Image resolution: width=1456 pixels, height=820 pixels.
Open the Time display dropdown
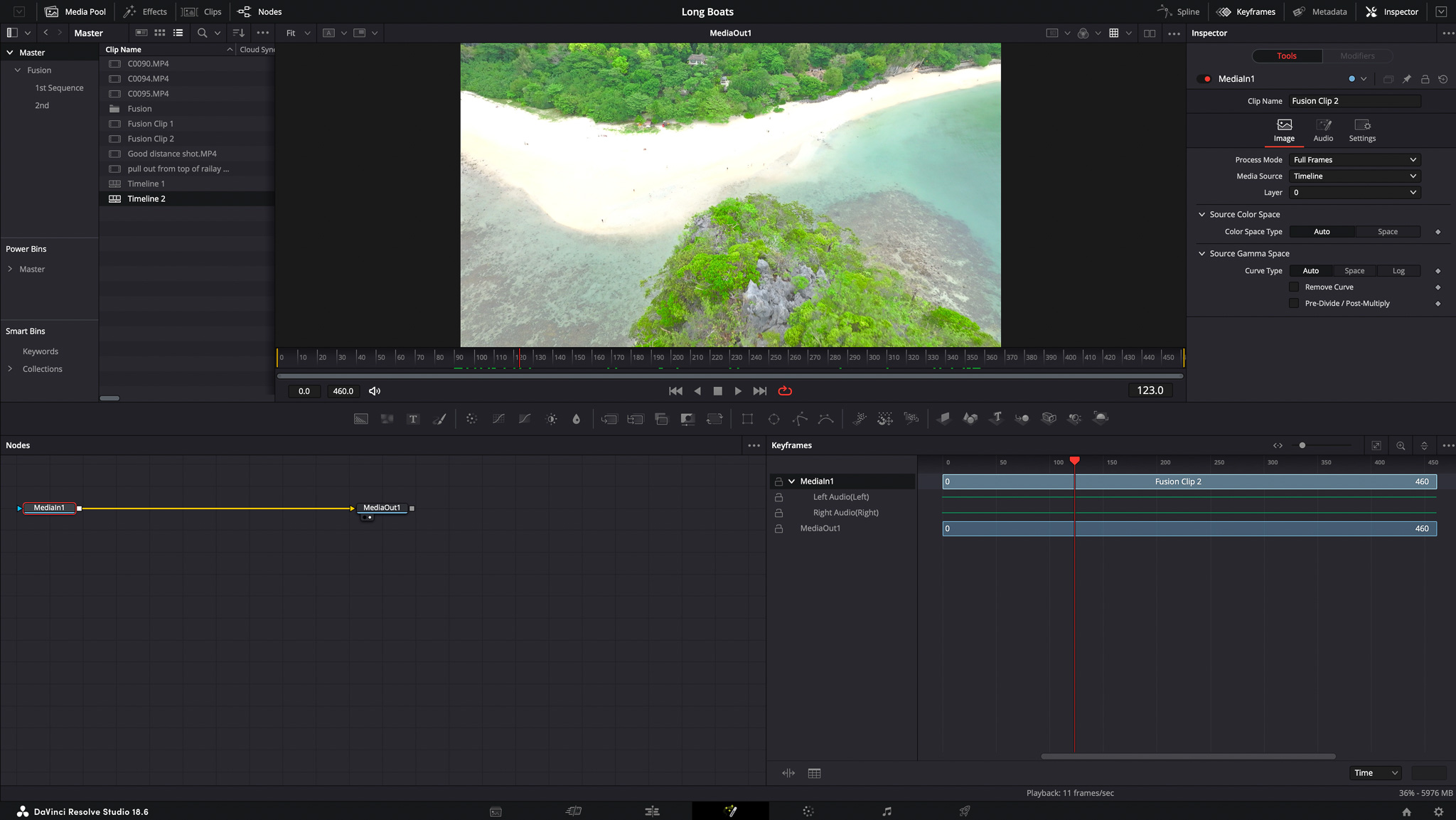click(1376, 773)
